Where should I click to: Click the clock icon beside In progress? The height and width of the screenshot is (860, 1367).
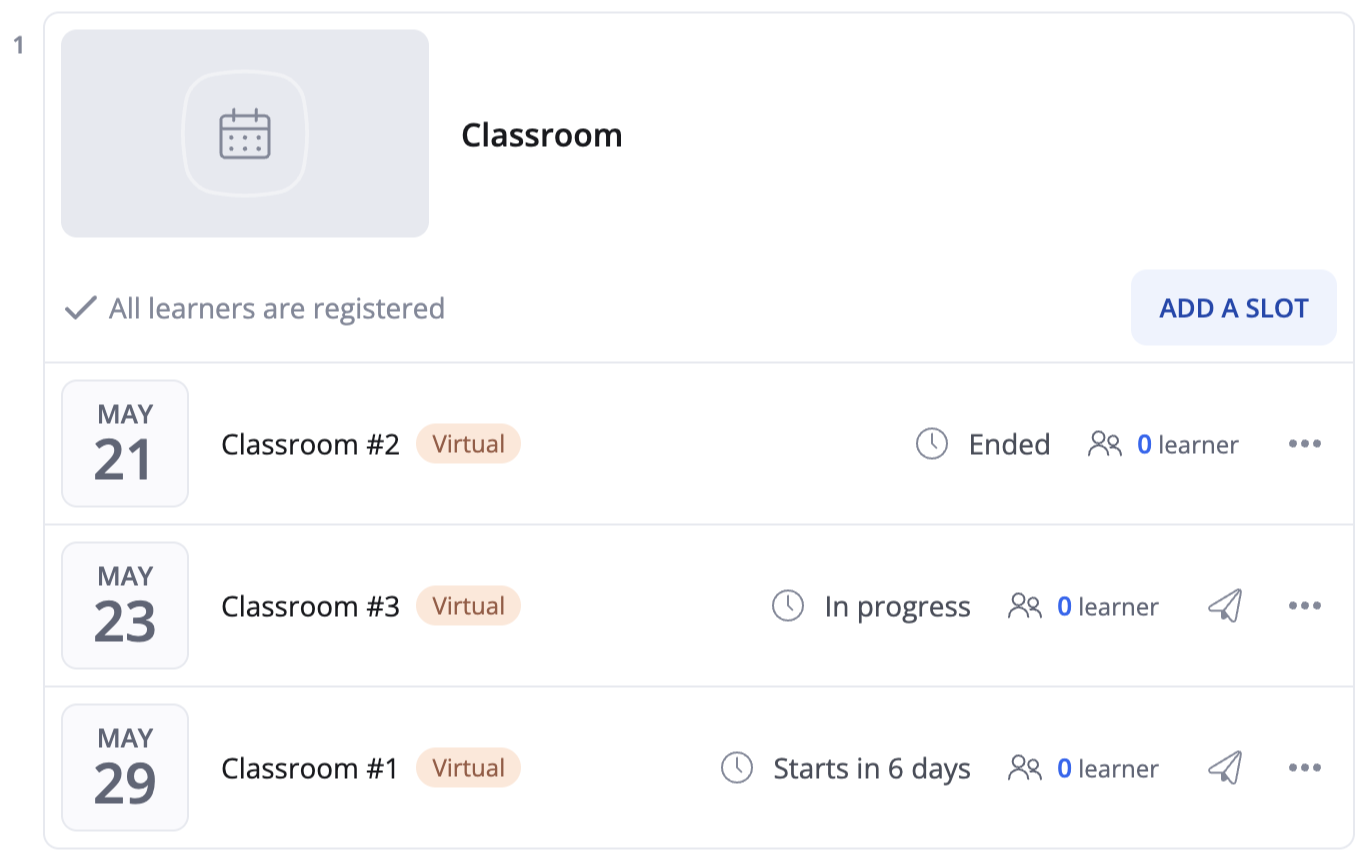(788, 606)
